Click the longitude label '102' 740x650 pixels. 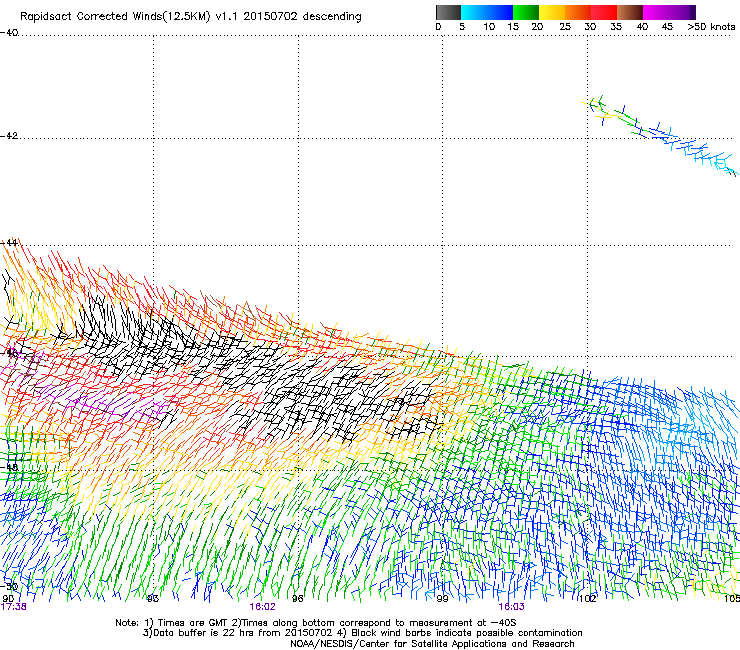click(588, 599)
